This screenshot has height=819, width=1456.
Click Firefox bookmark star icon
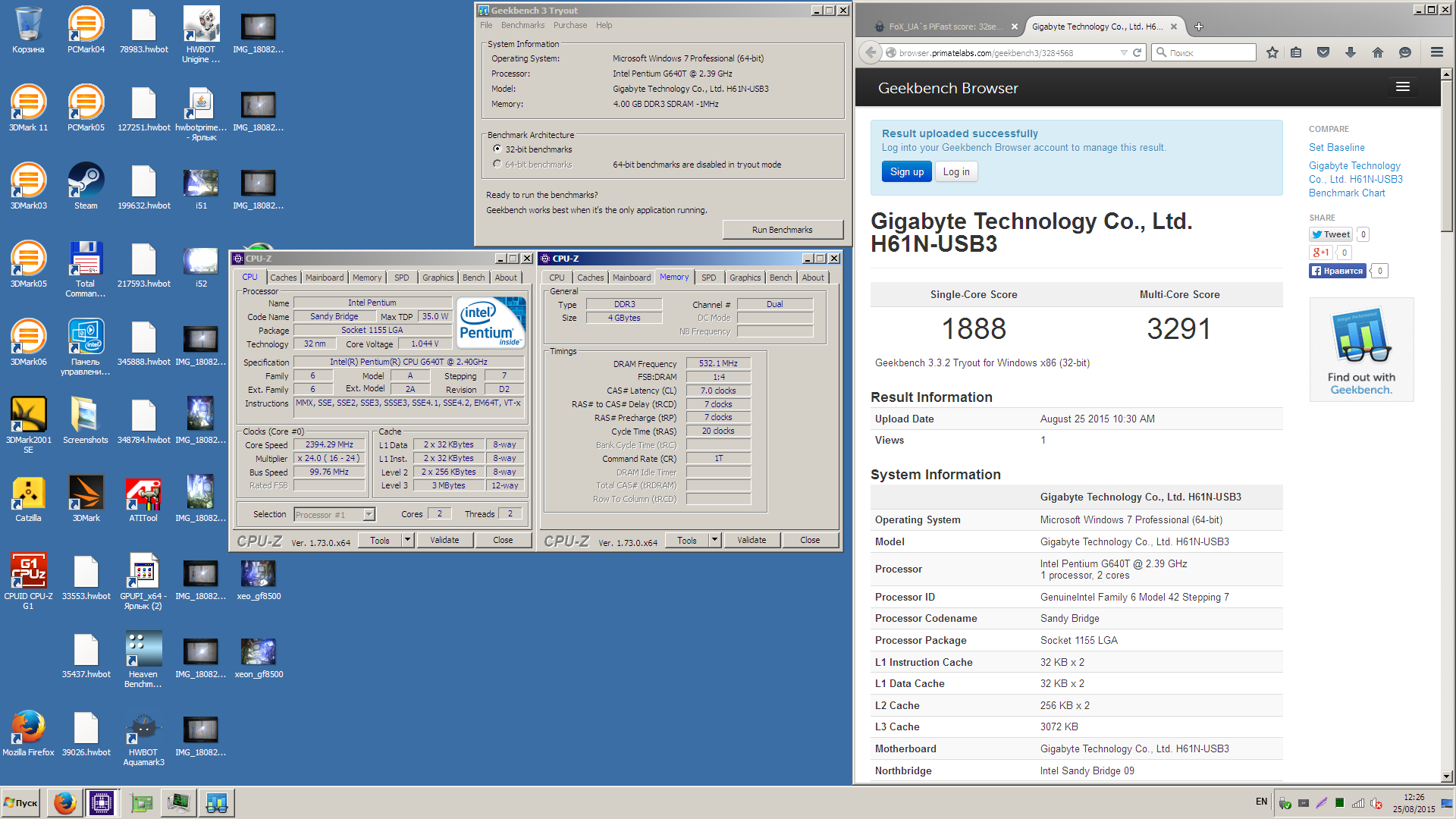click(1272, 52)
